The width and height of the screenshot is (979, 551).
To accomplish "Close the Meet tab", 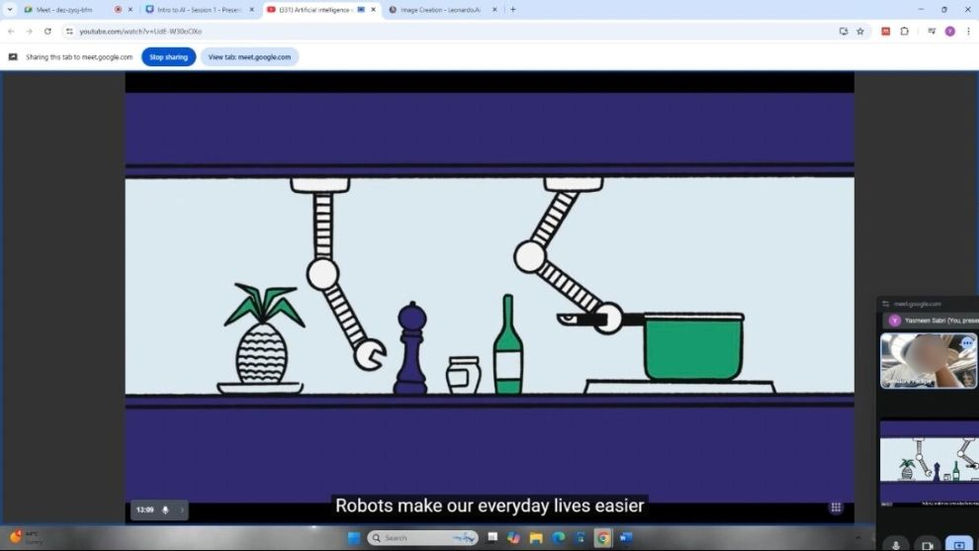I will tap(130, 10).
